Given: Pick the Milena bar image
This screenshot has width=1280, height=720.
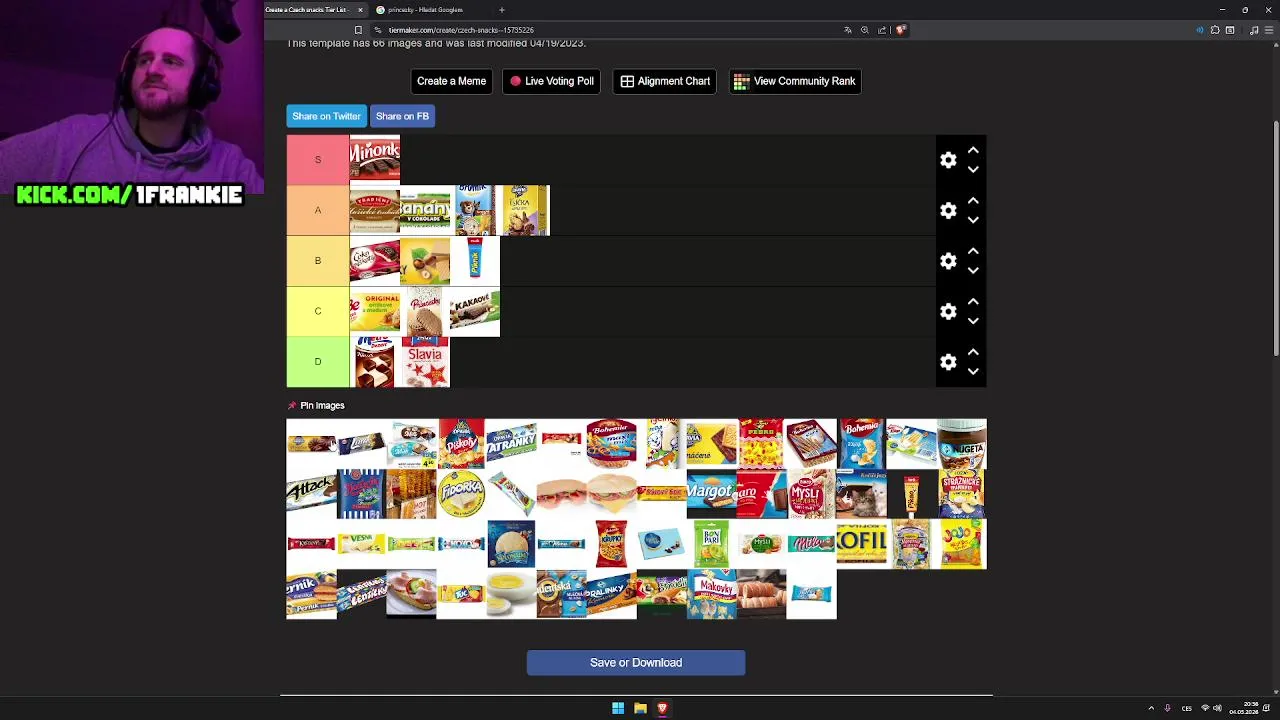Looking at the screenshot, I should pyautogui.click(x=811, y=544).
